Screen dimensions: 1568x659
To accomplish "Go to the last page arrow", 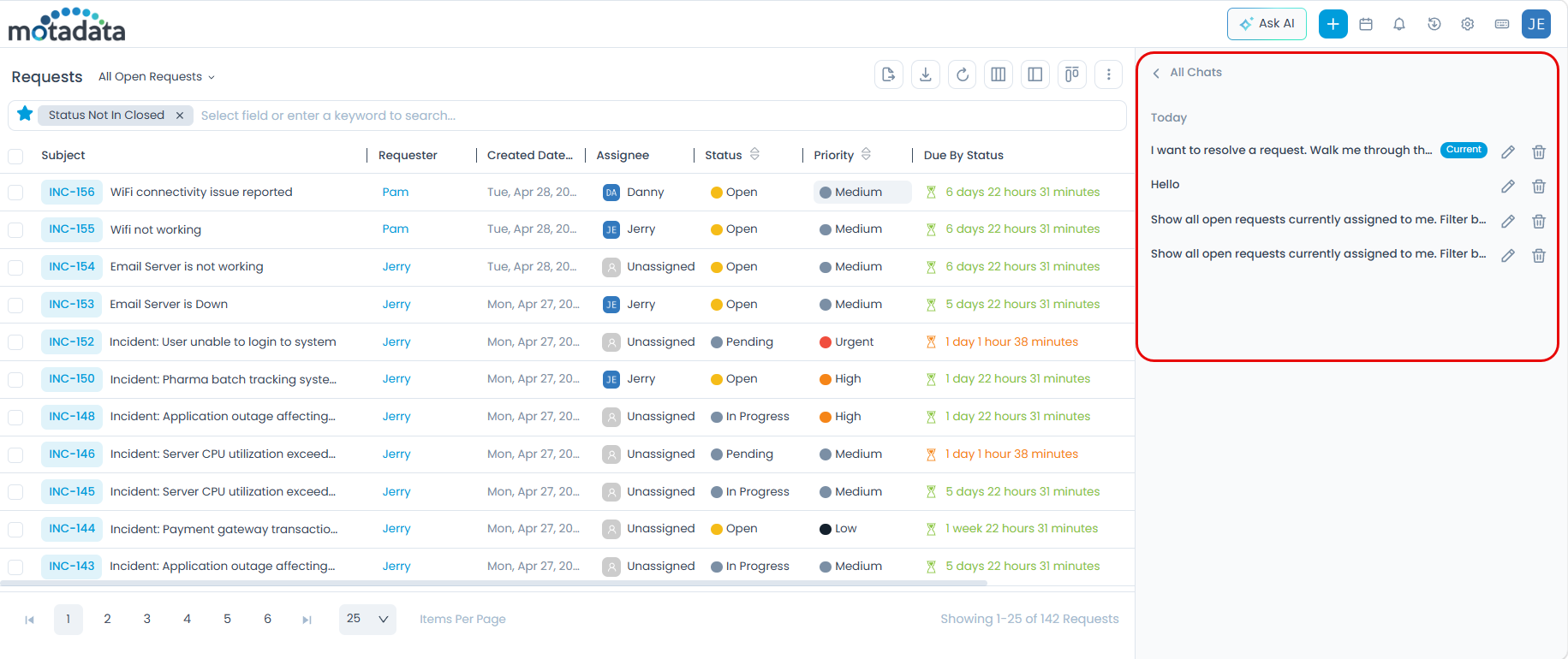I will pos(307,620).
